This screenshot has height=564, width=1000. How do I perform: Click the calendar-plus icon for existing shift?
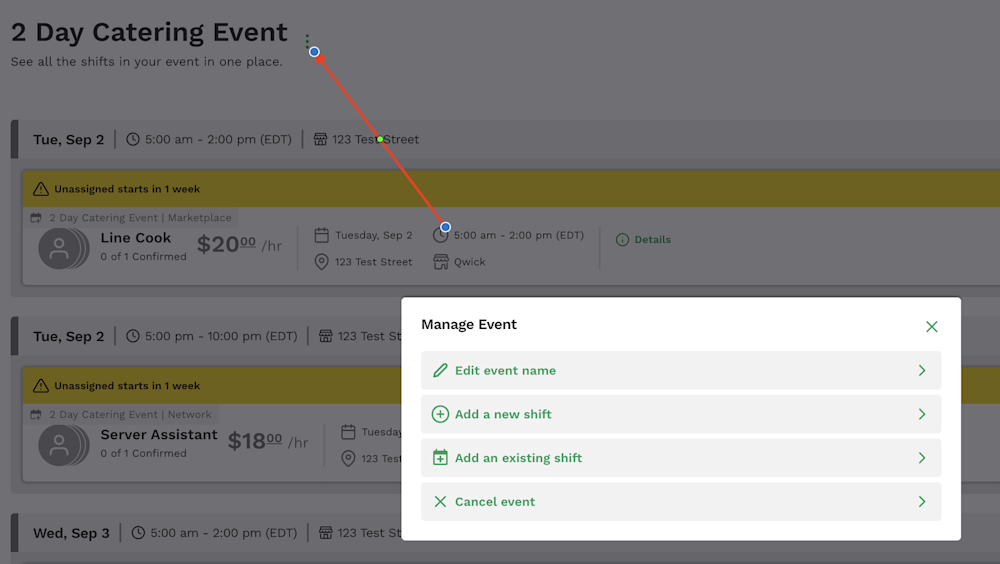[x=440, y=457]
